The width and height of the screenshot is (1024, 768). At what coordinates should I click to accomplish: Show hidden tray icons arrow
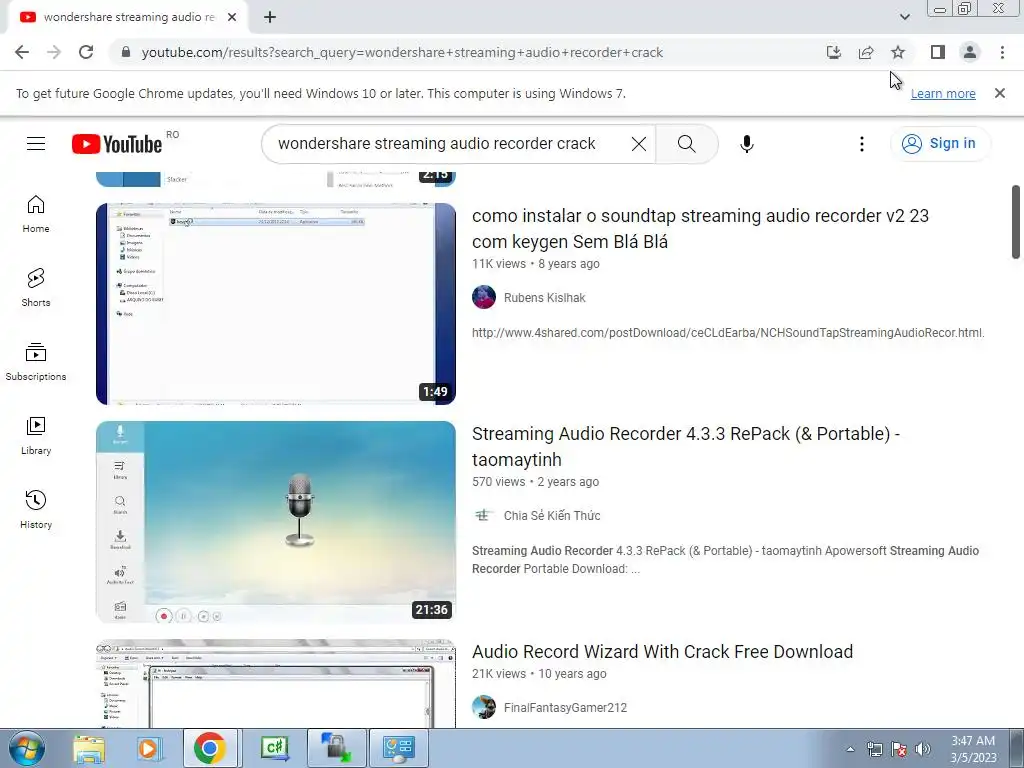point(850,749)
